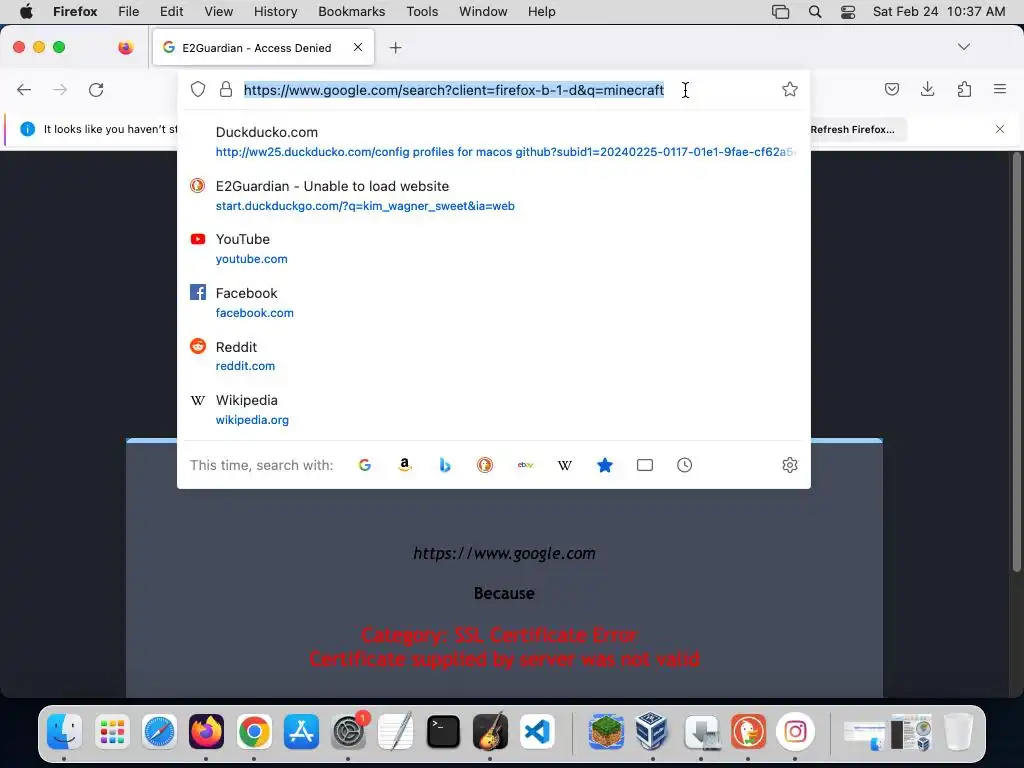
Task: Reload the current page
Action: tap(96, 89)
